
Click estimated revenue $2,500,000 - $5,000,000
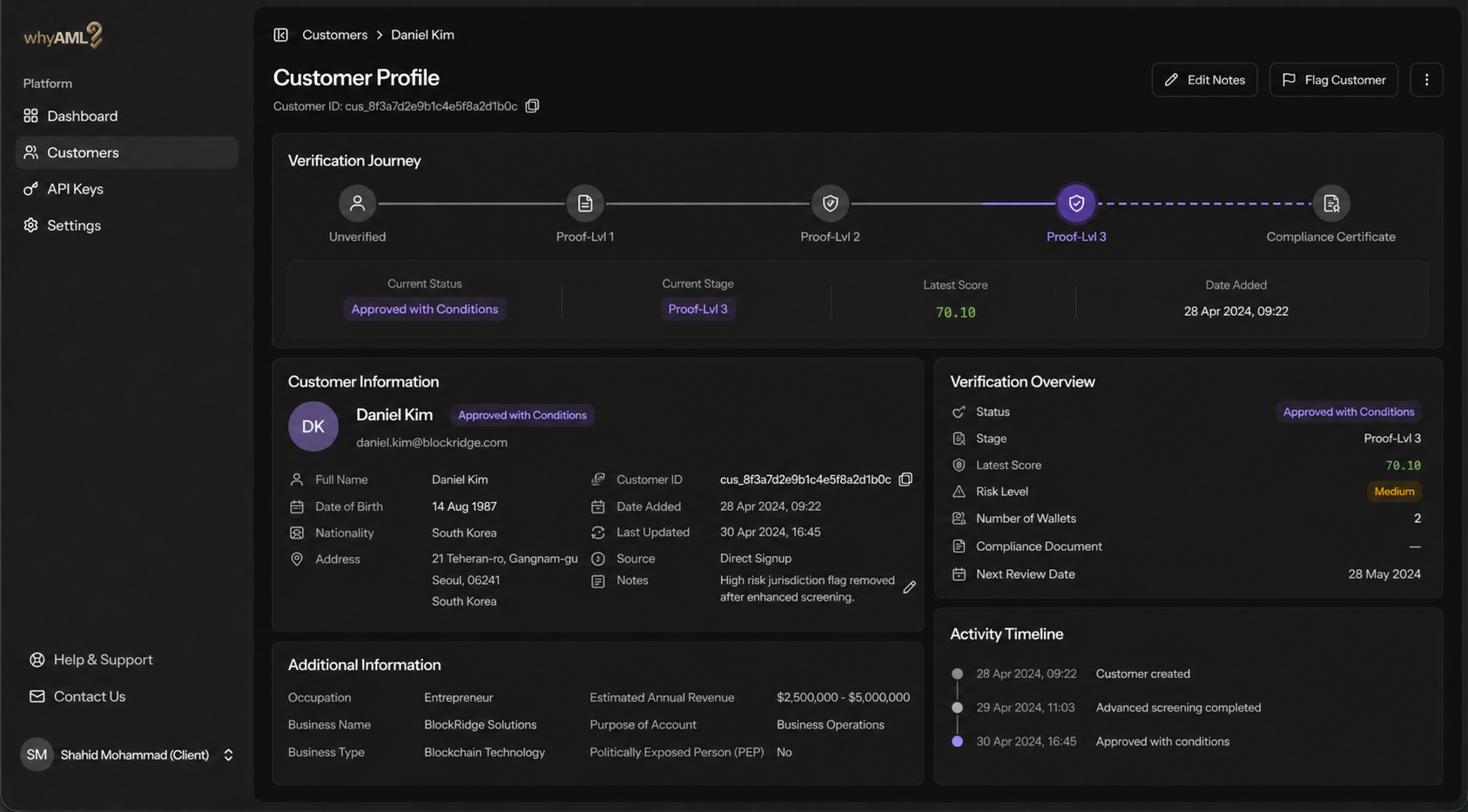(x=843, y=698)
